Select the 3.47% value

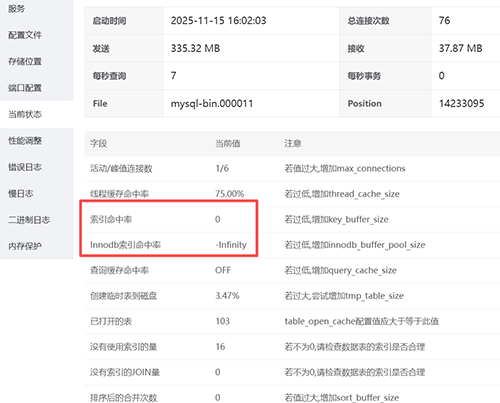pos(227,296)
